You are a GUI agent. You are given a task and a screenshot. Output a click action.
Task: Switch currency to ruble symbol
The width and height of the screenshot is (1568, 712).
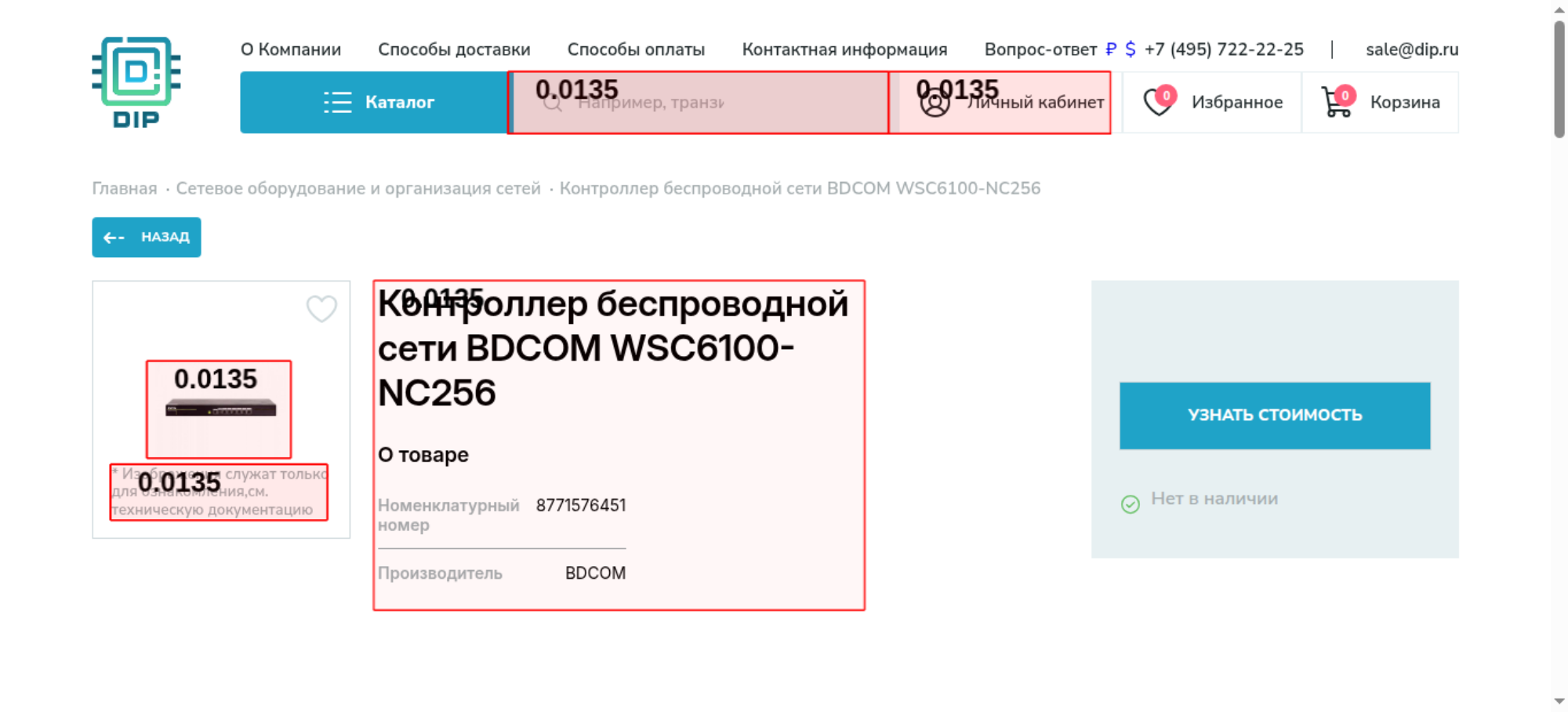pyautogui.click(x=1111, y=49)
